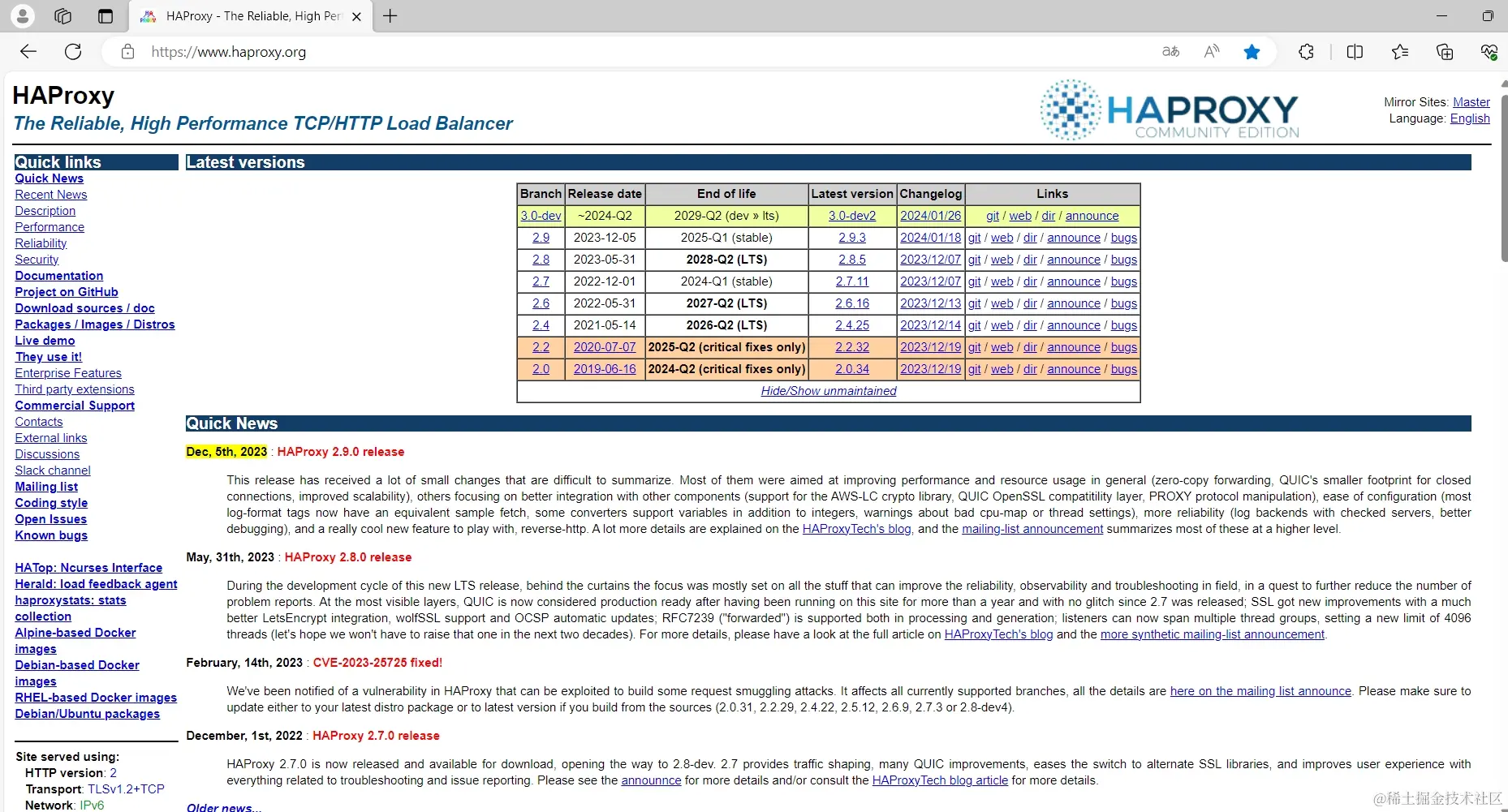
Task: Open the collections icon
Action: coord(1445,52)
